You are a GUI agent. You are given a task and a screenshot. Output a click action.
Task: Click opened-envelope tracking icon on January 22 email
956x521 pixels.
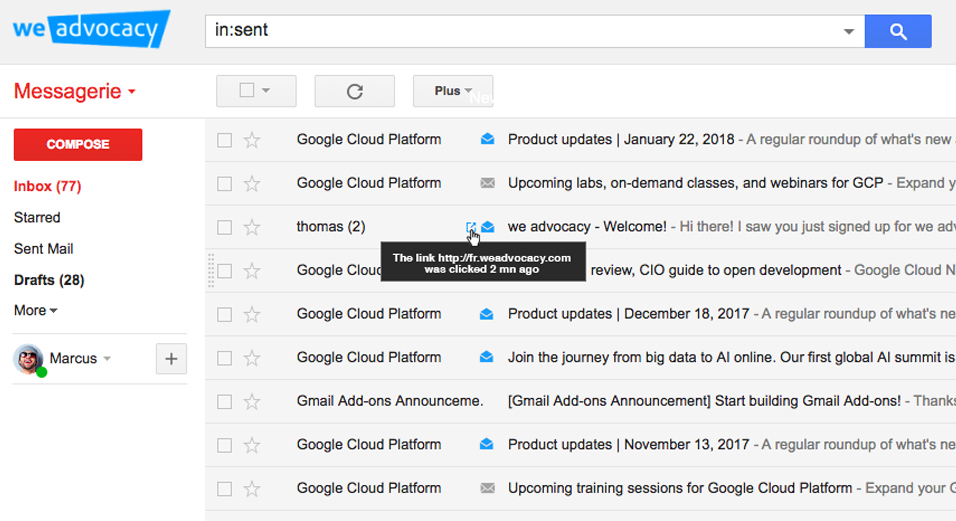(x=487, y=140)
